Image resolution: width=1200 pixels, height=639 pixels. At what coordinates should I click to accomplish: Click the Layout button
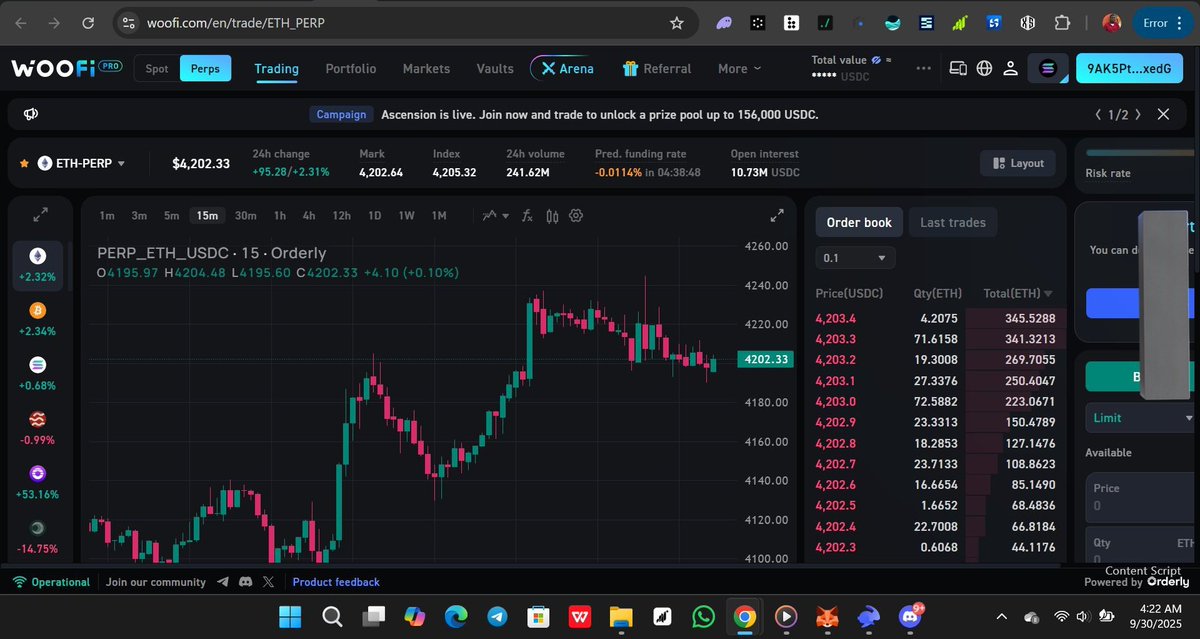pos(1018,163)
